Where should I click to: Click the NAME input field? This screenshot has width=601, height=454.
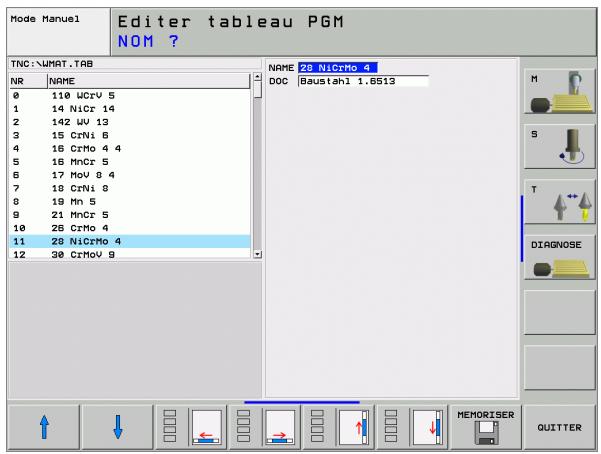coord(338,68)
